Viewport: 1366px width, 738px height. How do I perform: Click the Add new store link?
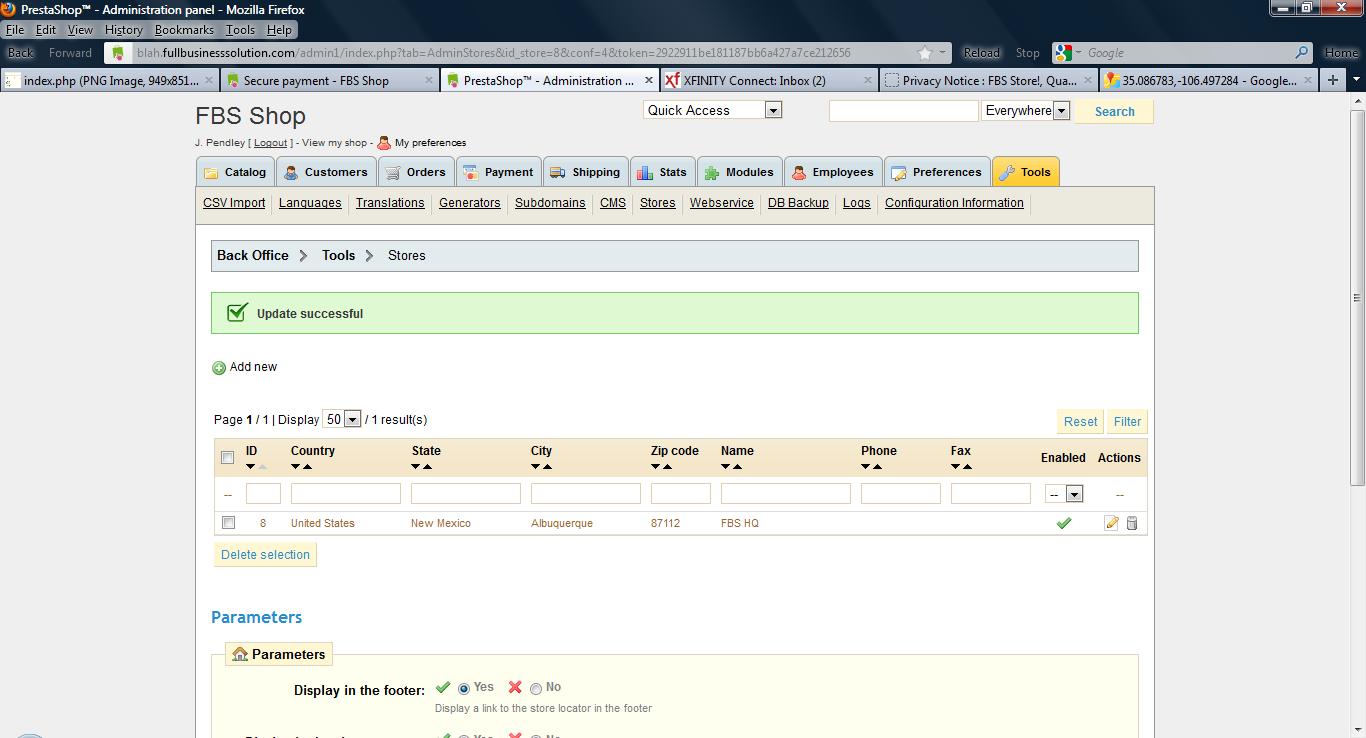coord(245,367)
